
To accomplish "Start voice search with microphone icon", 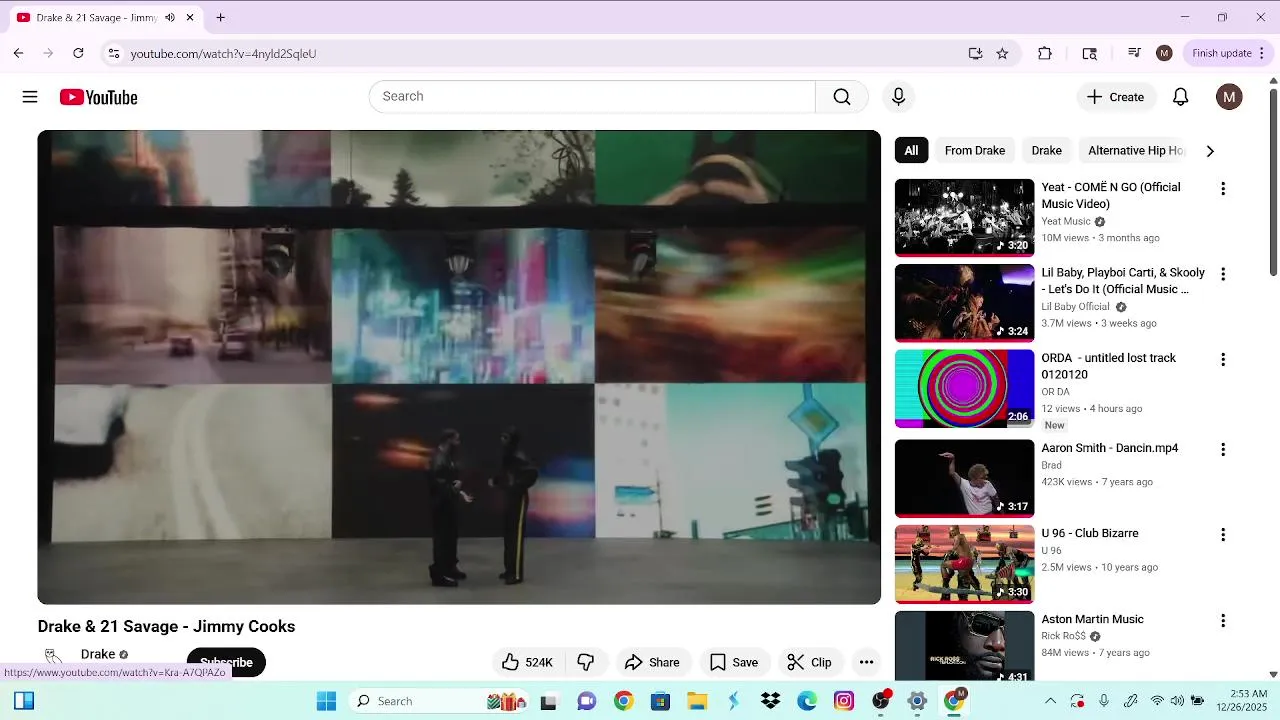I will coord(898,97).
